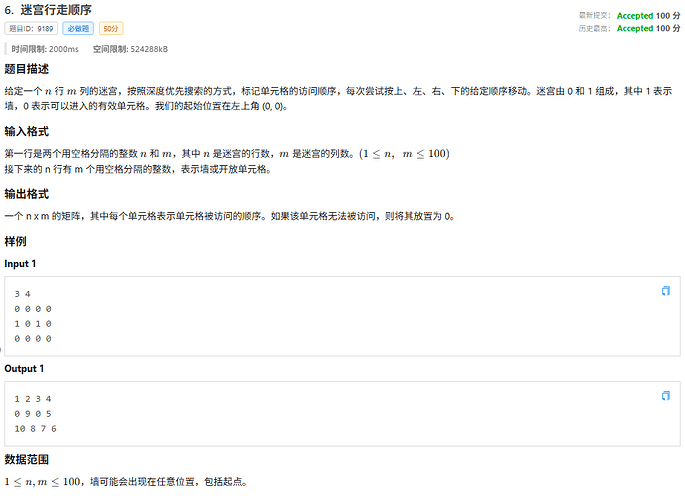The image size is (685, 500).
Task: Click the Input 1 label
Action: [x=20, y=264]
